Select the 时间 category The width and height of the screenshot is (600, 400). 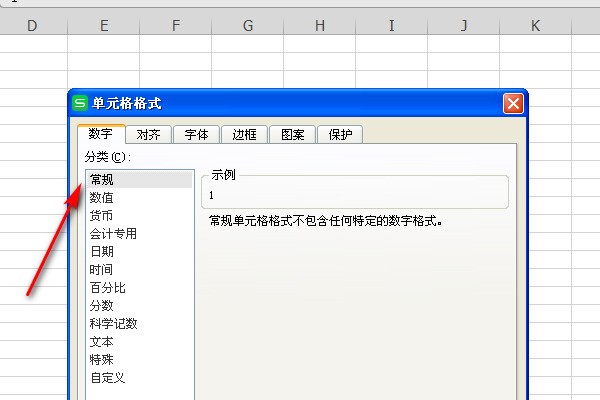[x=140, y=269]
